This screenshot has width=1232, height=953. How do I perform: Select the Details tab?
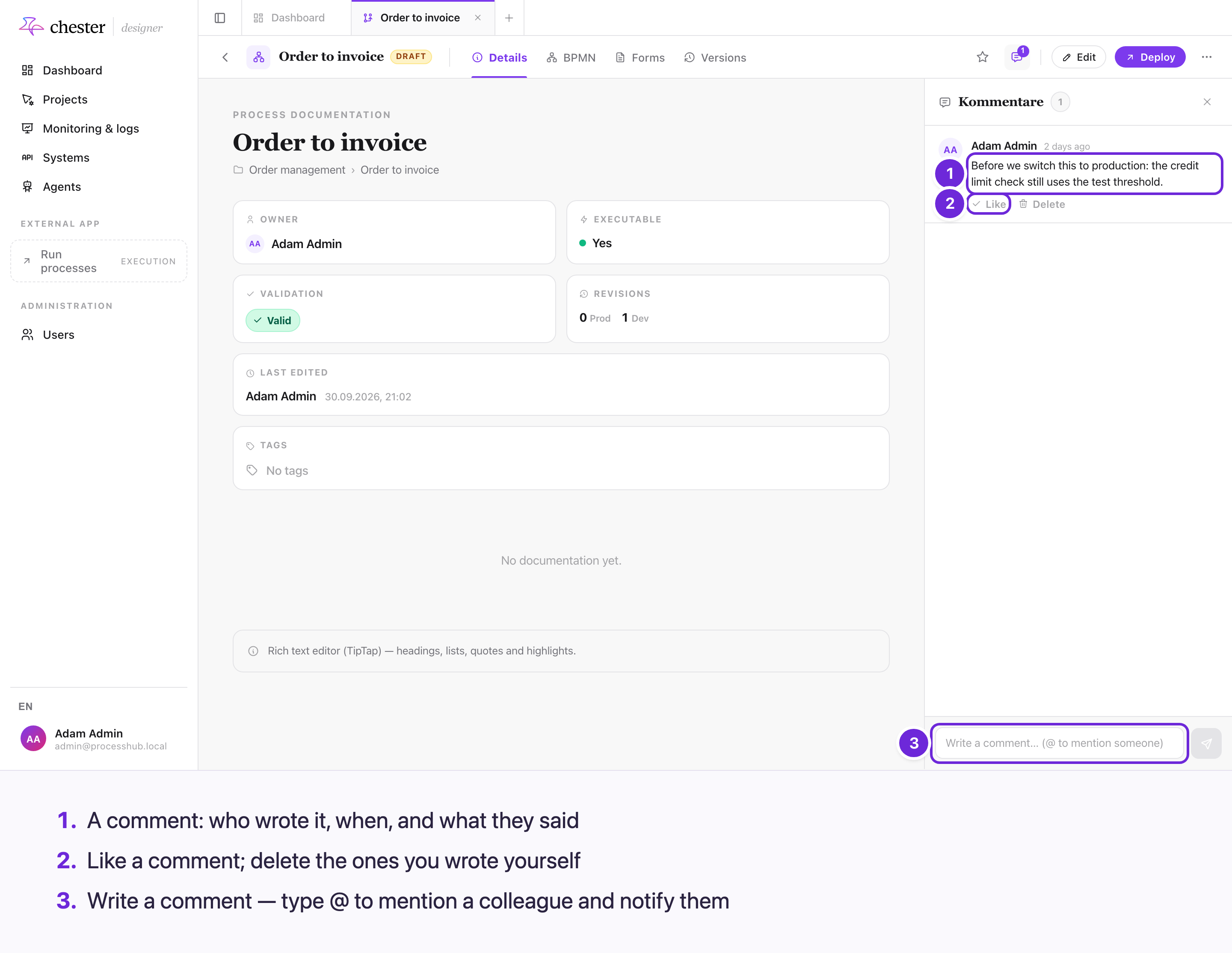[499, 57]
